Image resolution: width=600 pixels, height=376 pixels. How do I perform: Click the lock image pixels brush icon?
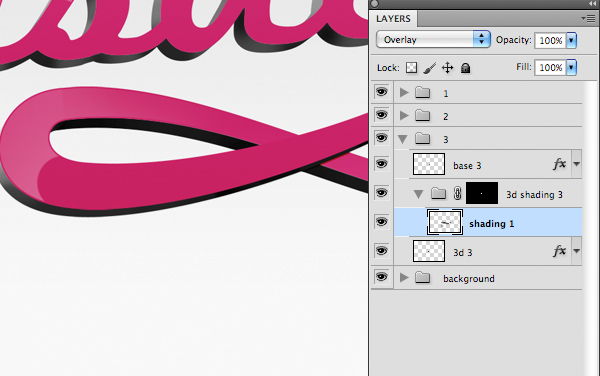pos(430,68)
